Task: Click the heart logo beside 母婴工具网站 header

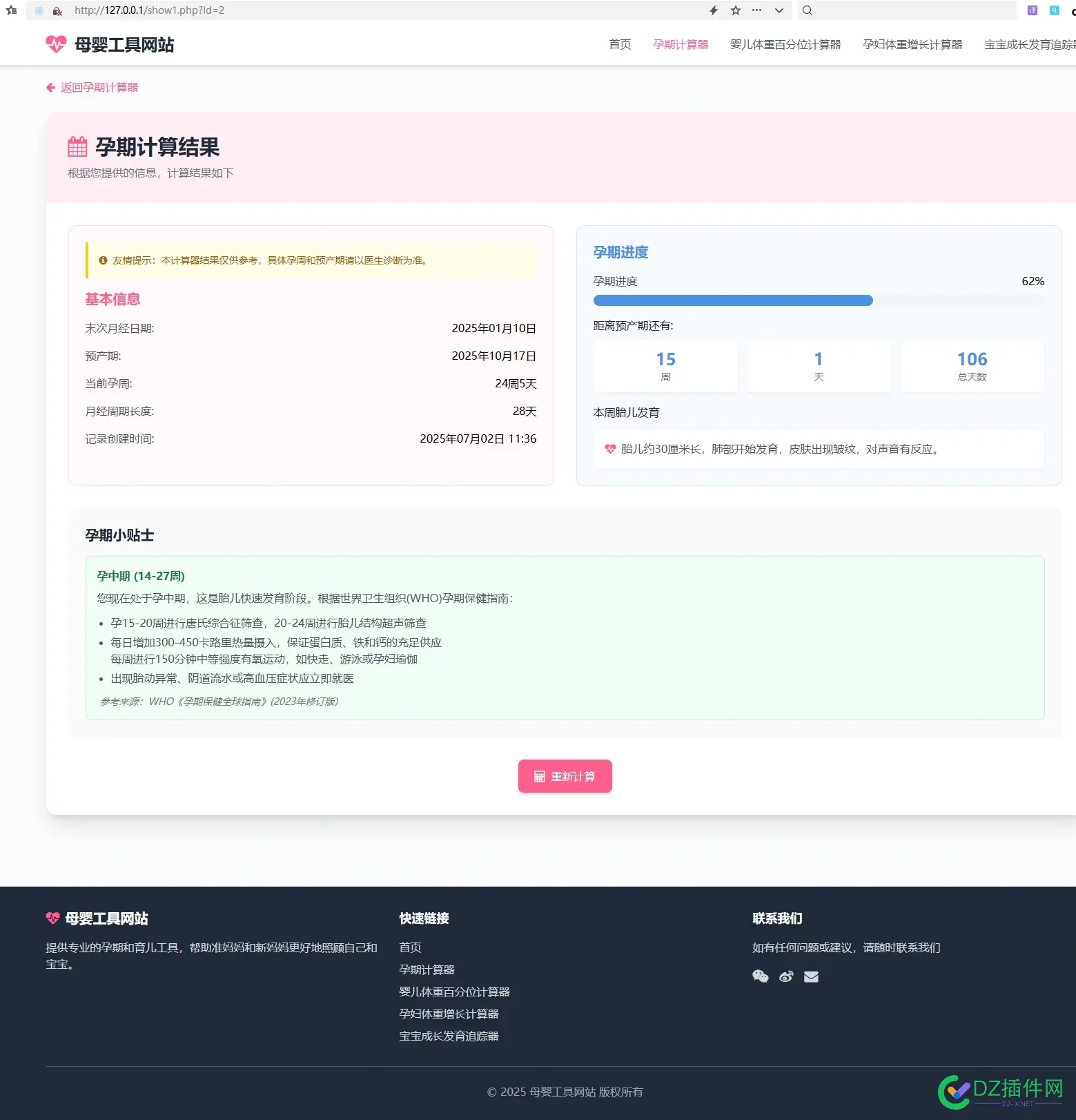Action: [56, 45]
